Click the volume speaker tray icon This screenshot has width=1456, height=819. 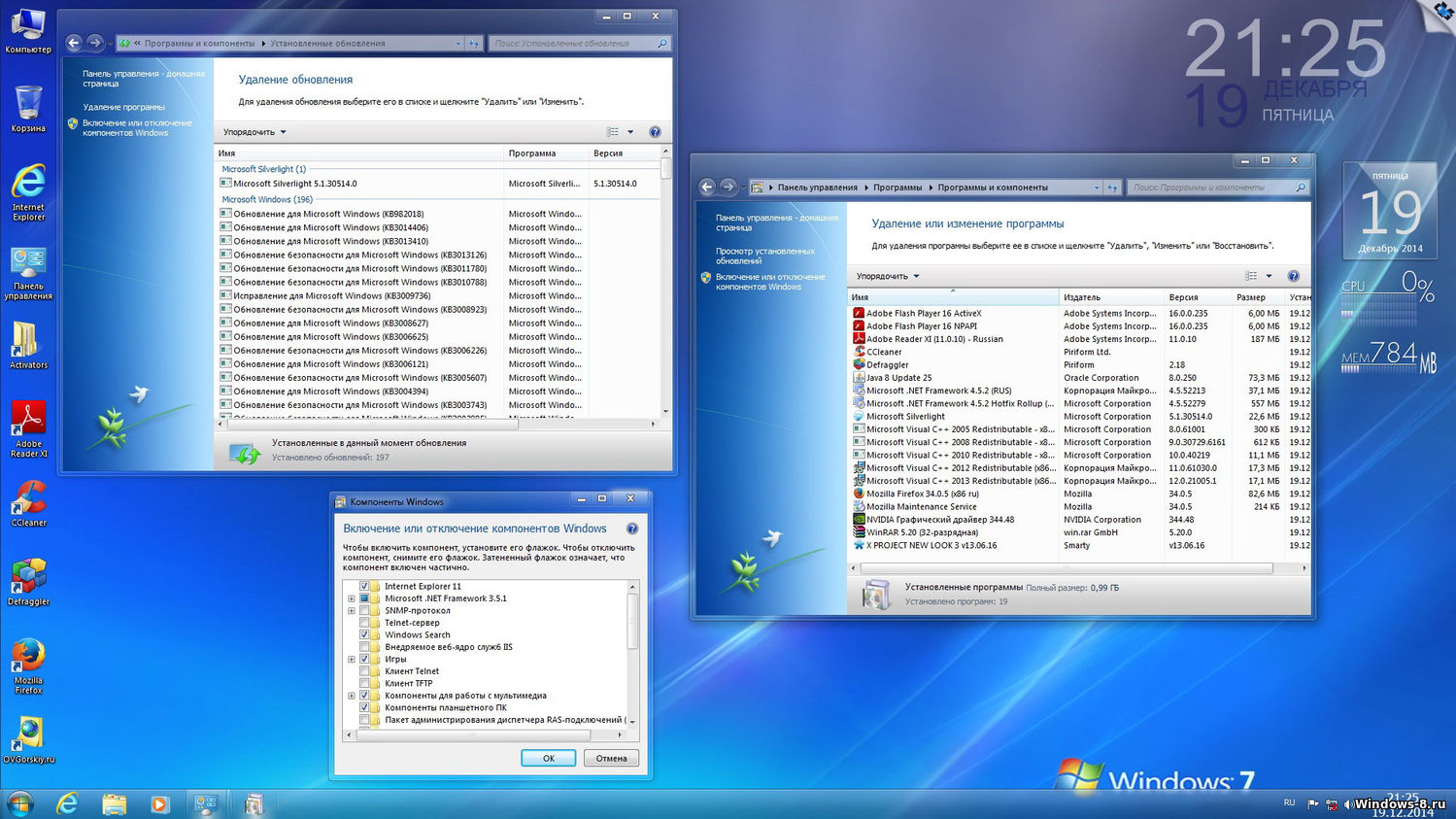point(1349,804)
